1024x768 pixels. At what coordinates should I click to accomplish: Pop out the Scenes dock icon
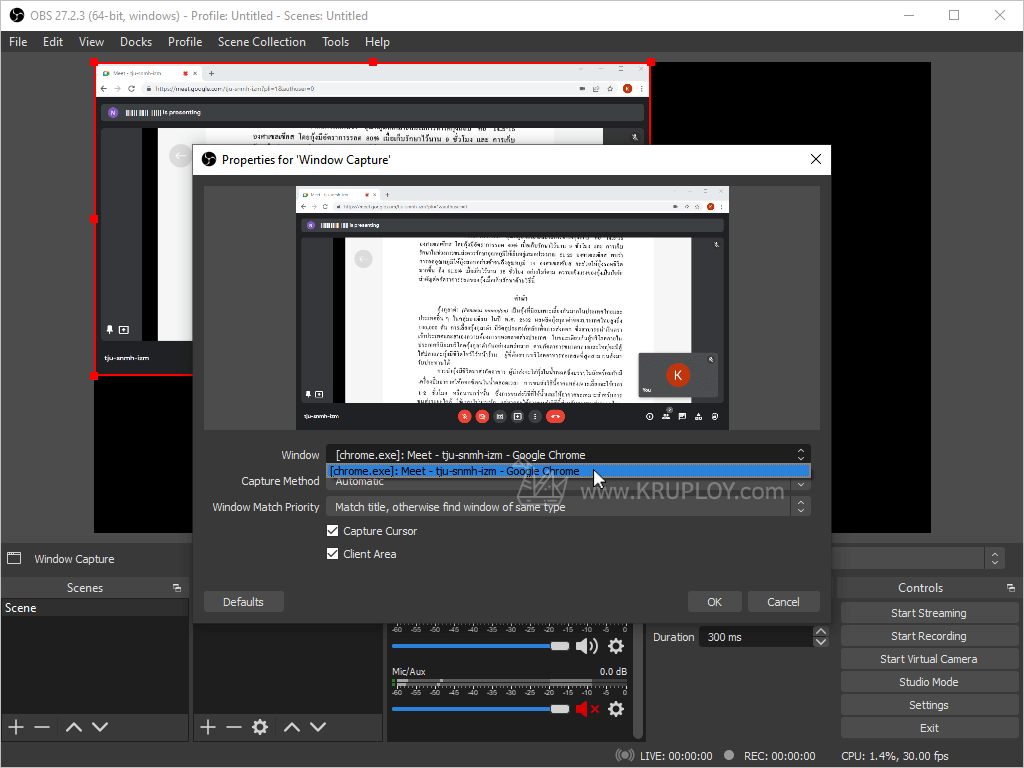pyautogui.click(x=176, y=588)
